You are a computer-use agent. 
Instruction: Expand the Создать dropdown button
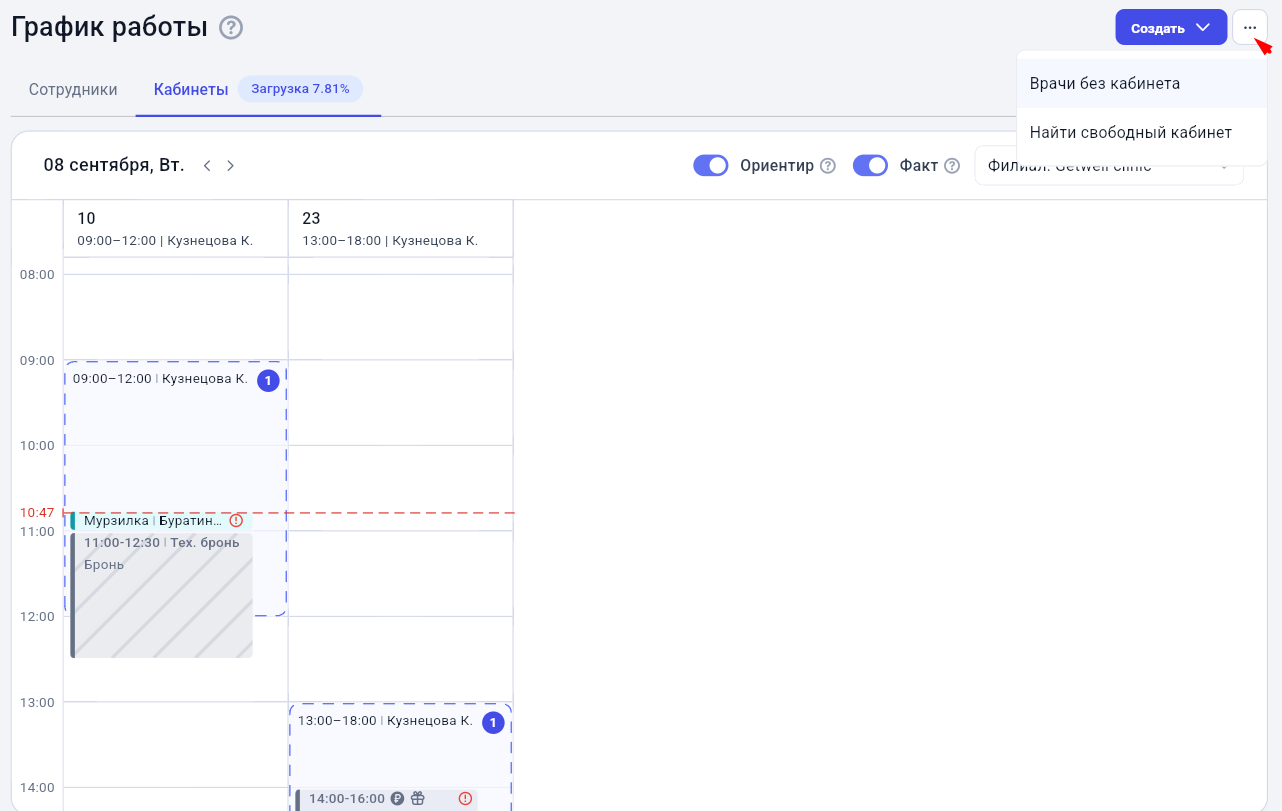coord(1171,27)
